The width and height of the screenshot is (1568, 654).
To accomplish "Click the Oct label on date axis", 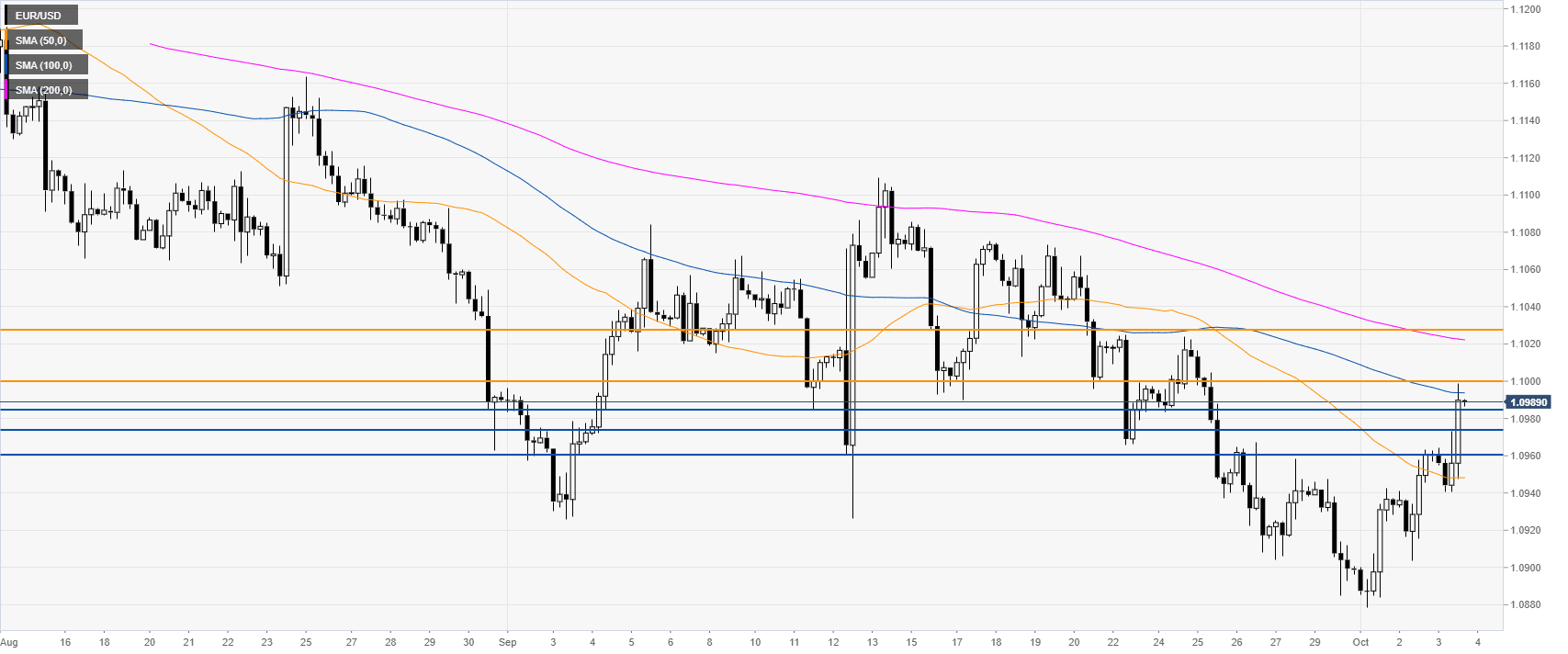I will 1360,642.
